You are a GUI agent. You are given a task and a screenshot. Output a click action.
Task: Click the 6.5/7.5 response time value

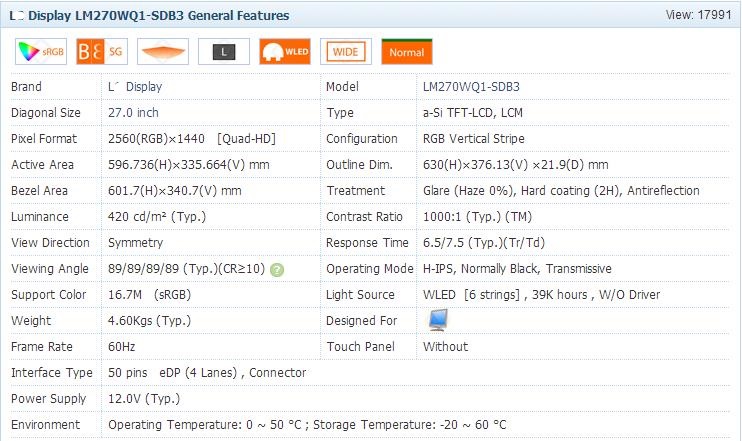[x=484, y=243]
